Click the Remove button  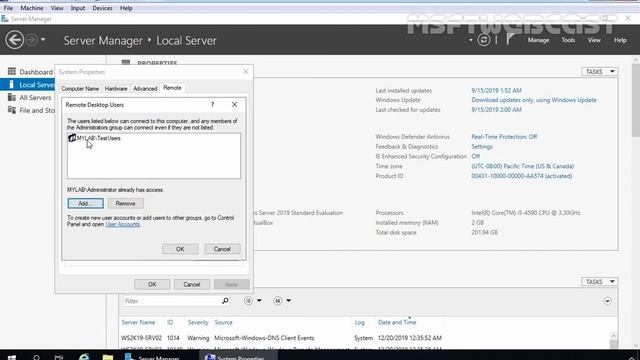pos(125,203)
